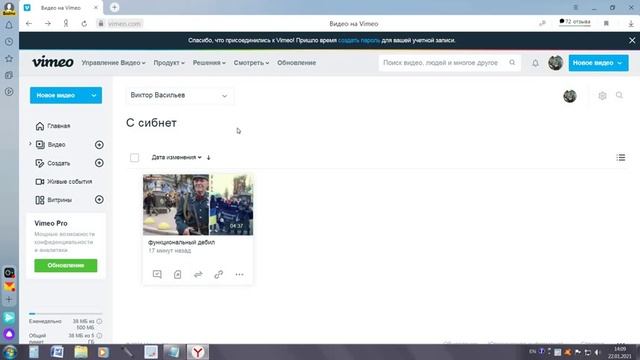
Task: Open browser downloads icon
Action: click(x=631, y=24)
